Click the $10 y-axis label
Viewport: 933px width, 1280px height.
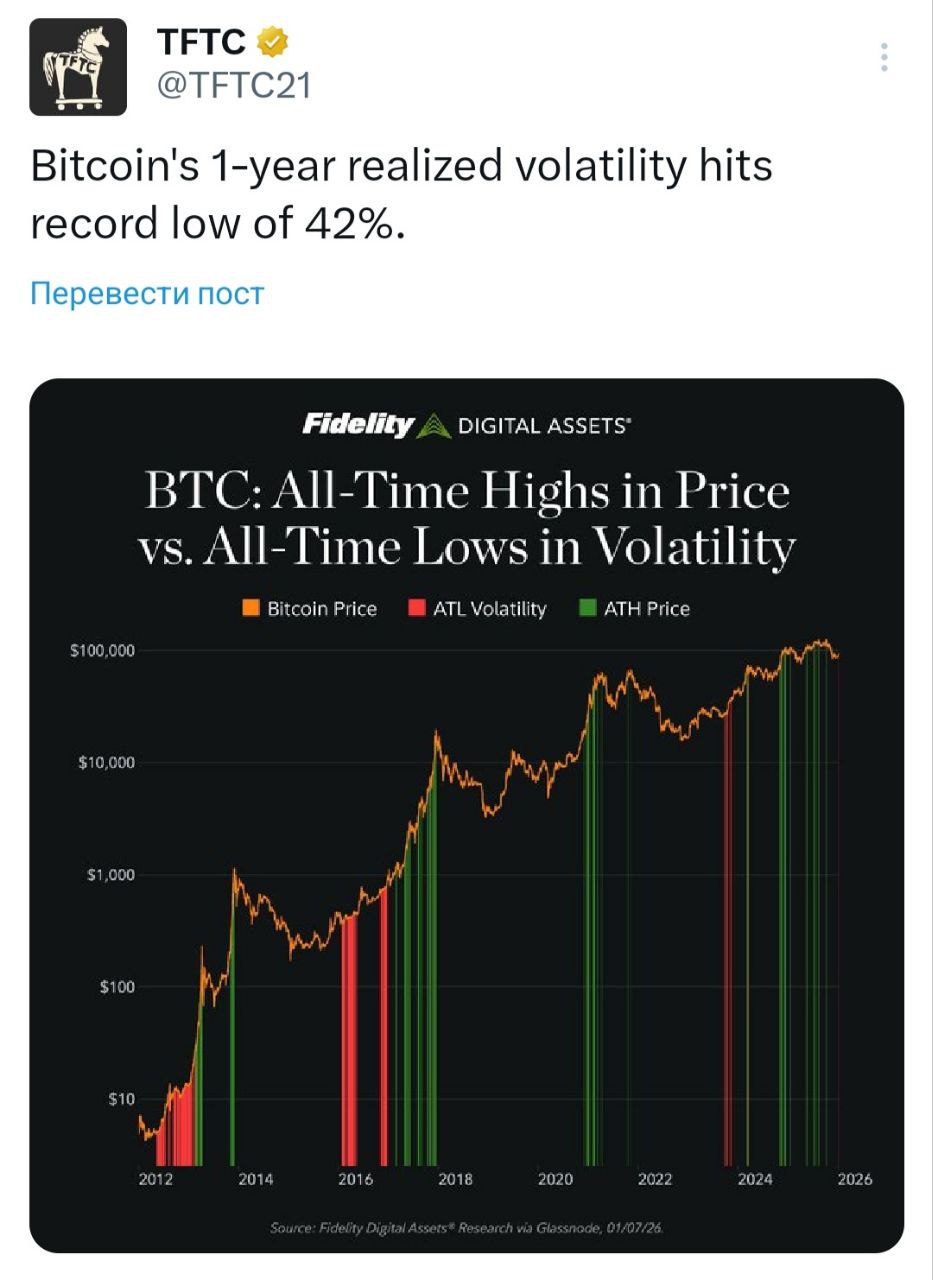[x=120, y=1099]
